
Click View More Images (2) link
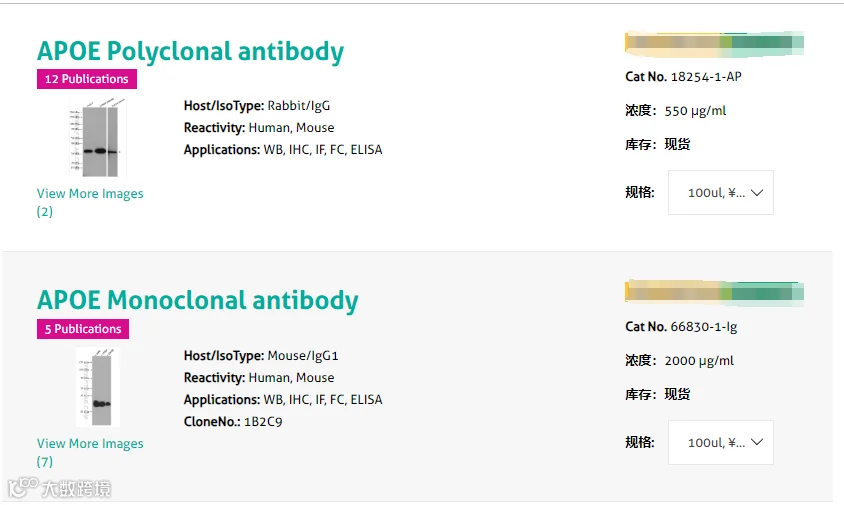pyautogui.click(x=90, y=202)
